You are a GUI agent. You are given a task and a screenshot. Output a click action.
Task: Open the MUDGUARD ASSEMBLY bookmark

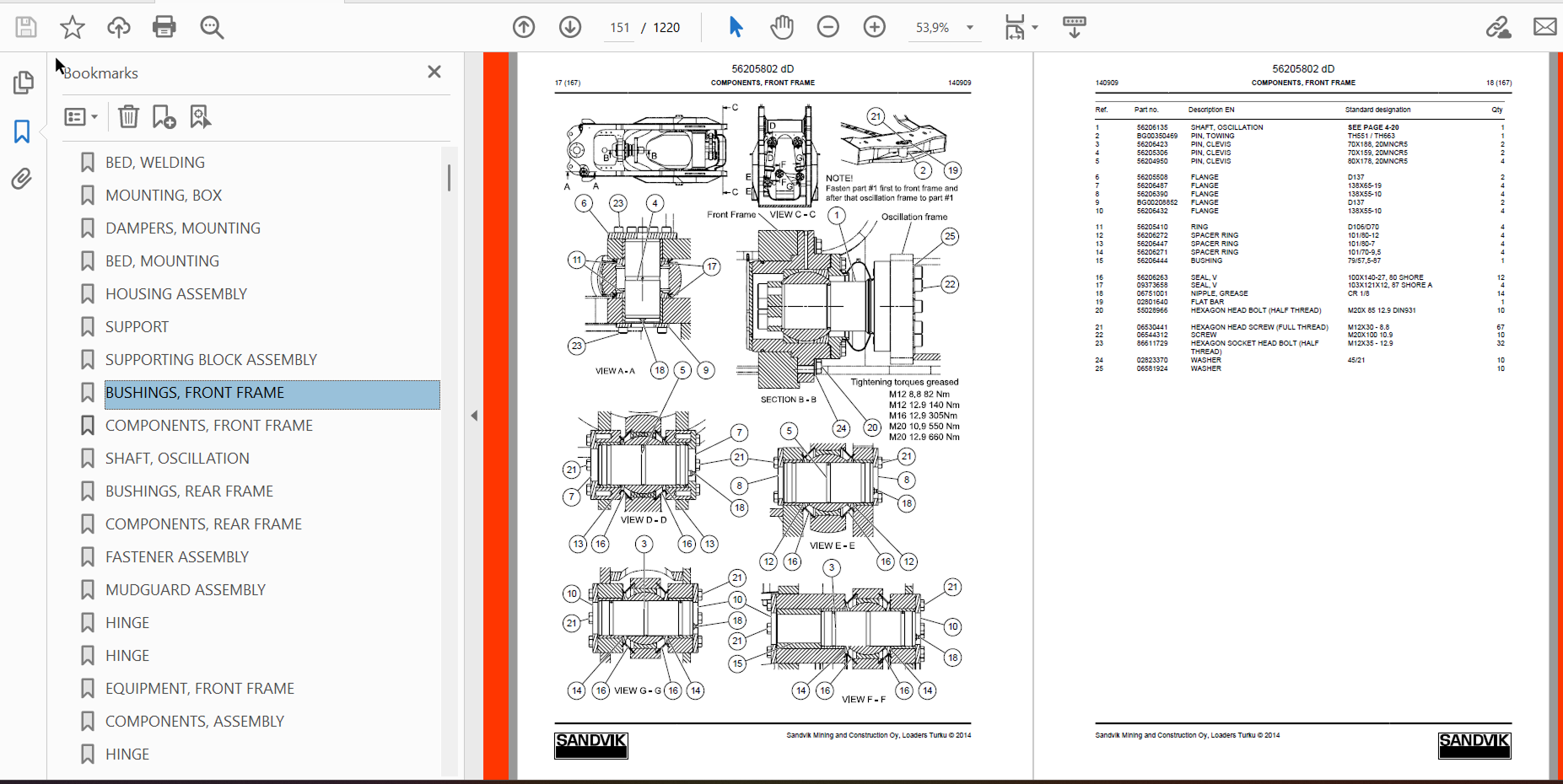click(x=185, y=590)
